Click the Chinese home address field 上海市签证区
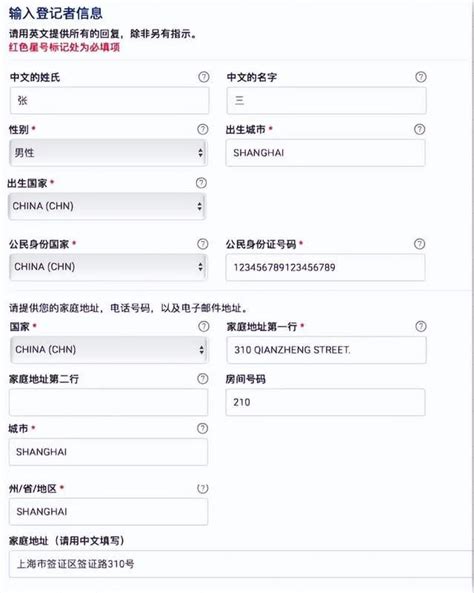474x593 pixels. tap(241, 564)
